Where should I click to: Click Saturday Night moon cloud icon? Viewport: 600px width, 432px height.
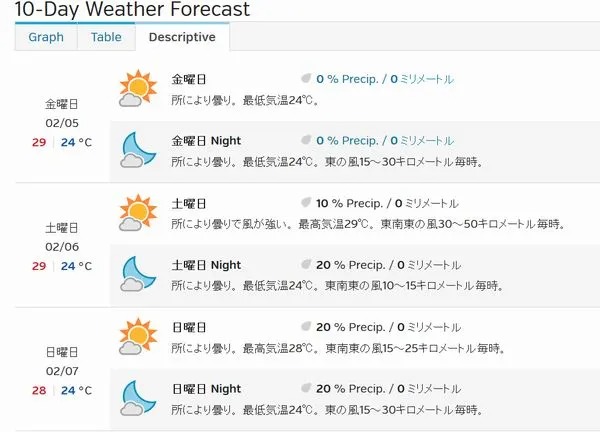click(x=137, y=273)
